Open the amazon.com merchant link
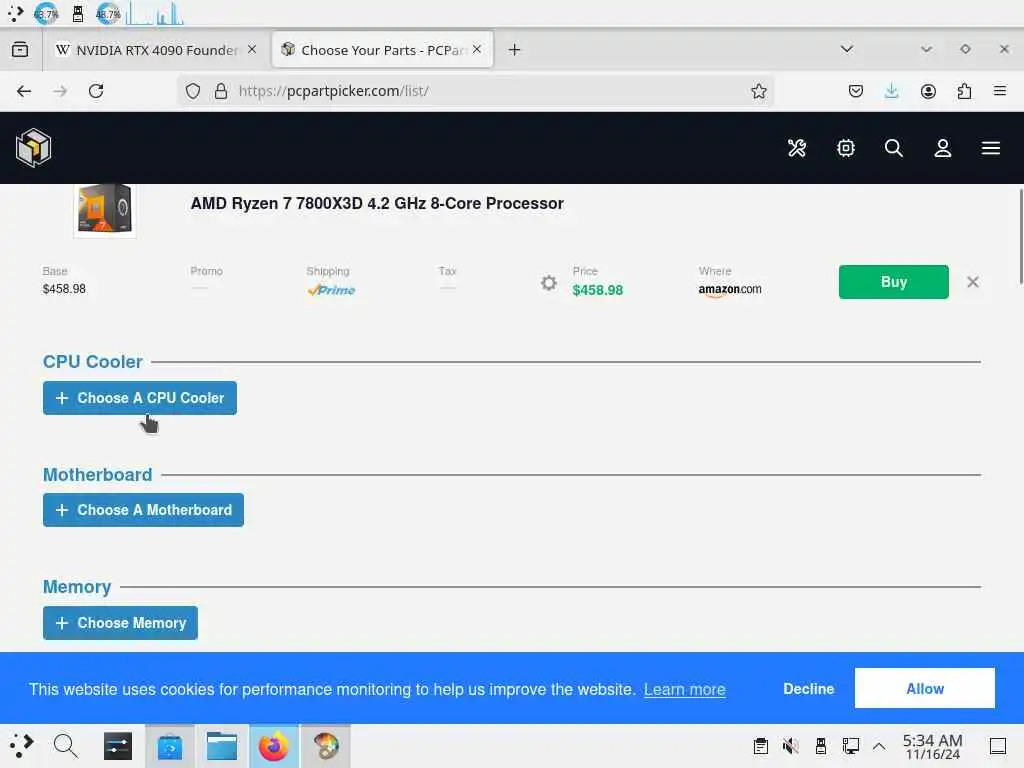The height and width of the screenshot is (768, 1024). click(729, 289)
